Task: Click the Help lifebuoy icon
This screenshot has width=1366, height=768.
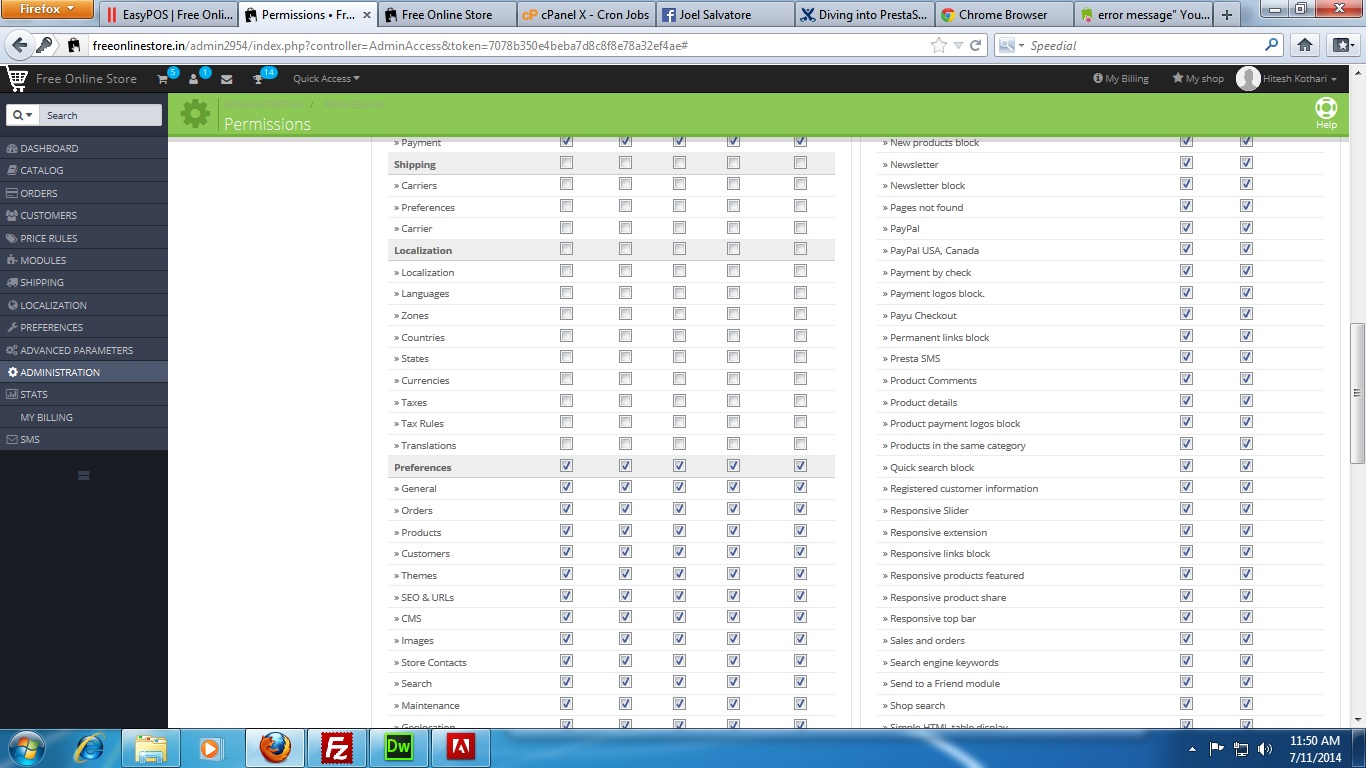Action: coord(1326,108)
